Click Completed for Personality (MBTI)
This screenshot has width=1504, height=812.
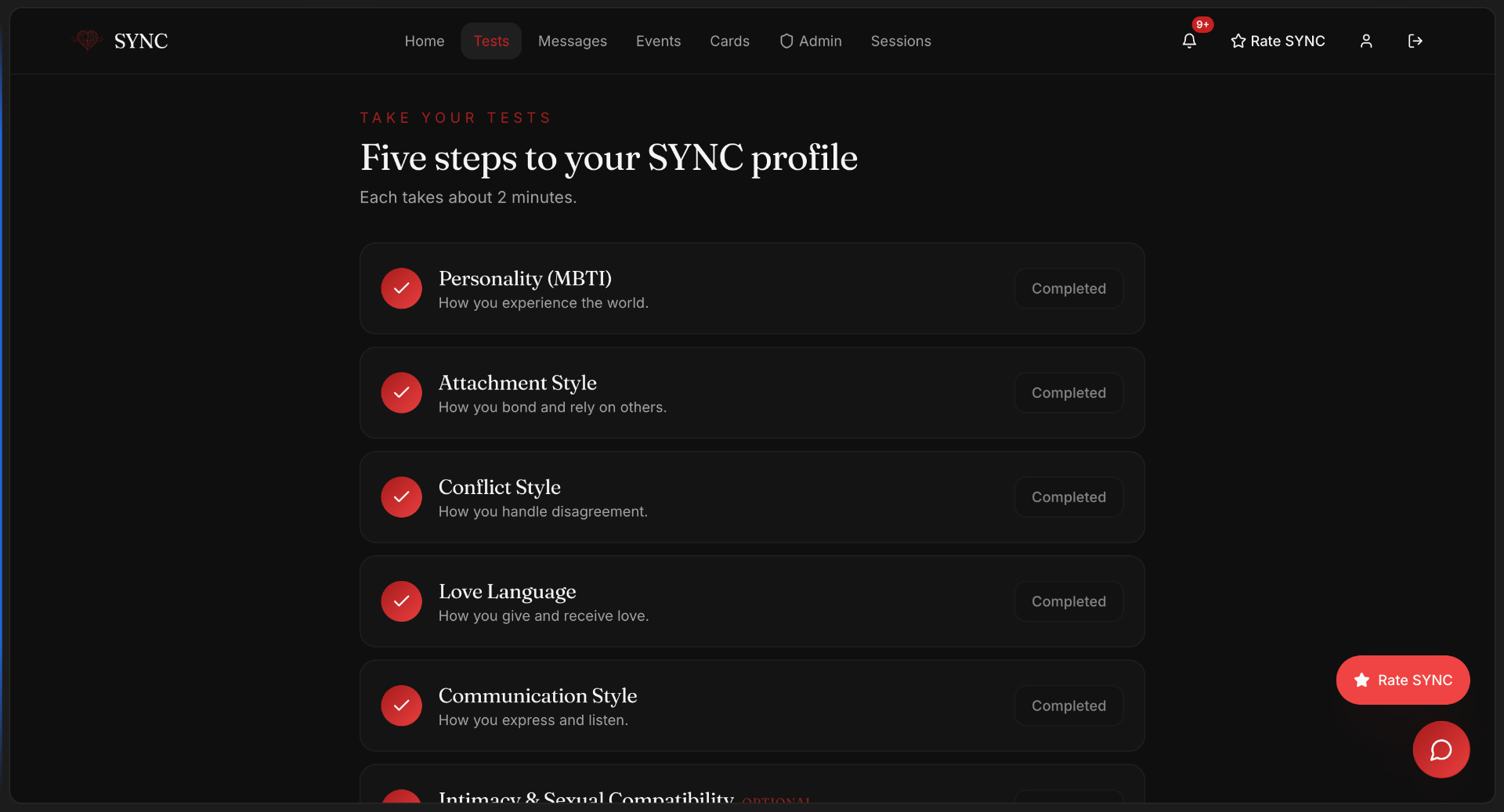(1068, 288)
